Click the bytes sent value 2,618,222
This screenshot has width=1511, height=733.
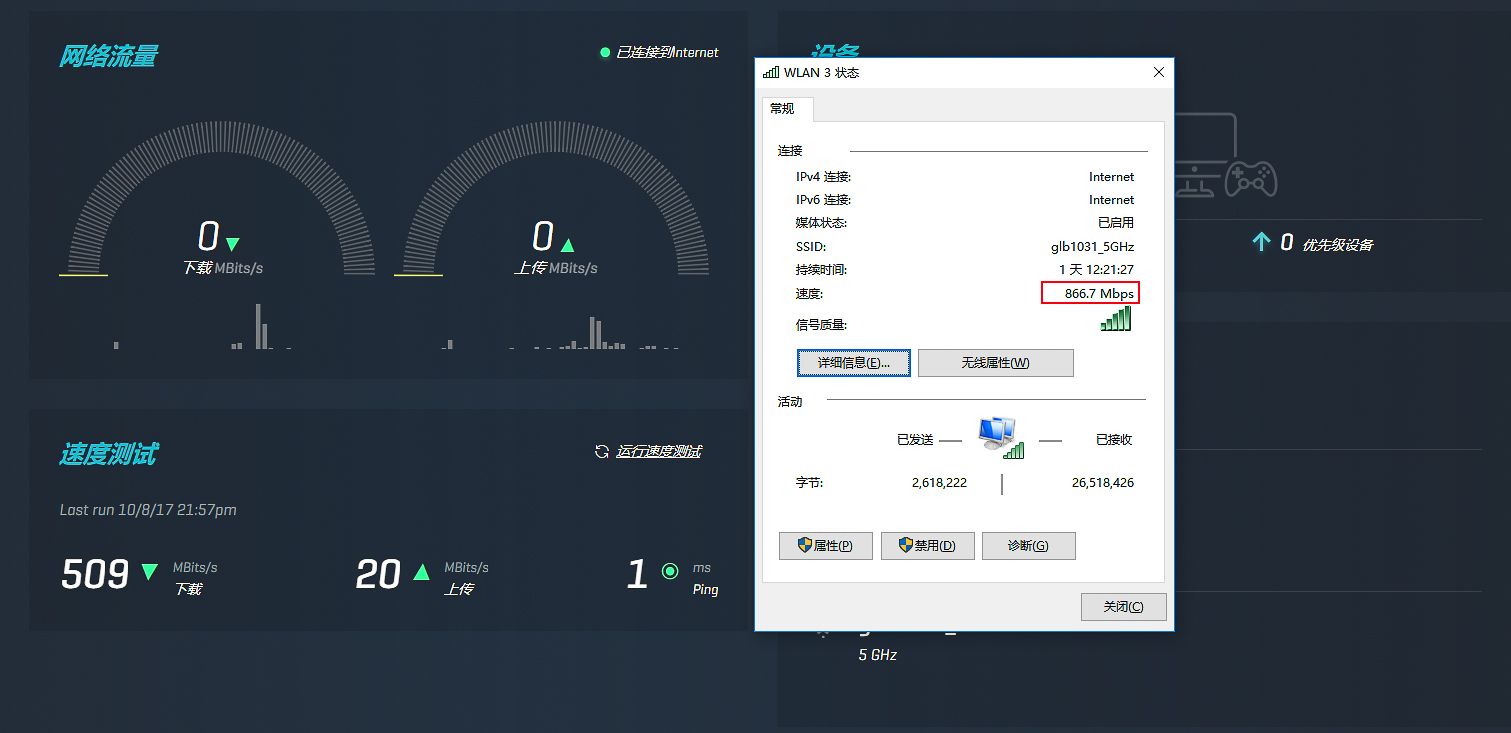click(x=939, y=482)
